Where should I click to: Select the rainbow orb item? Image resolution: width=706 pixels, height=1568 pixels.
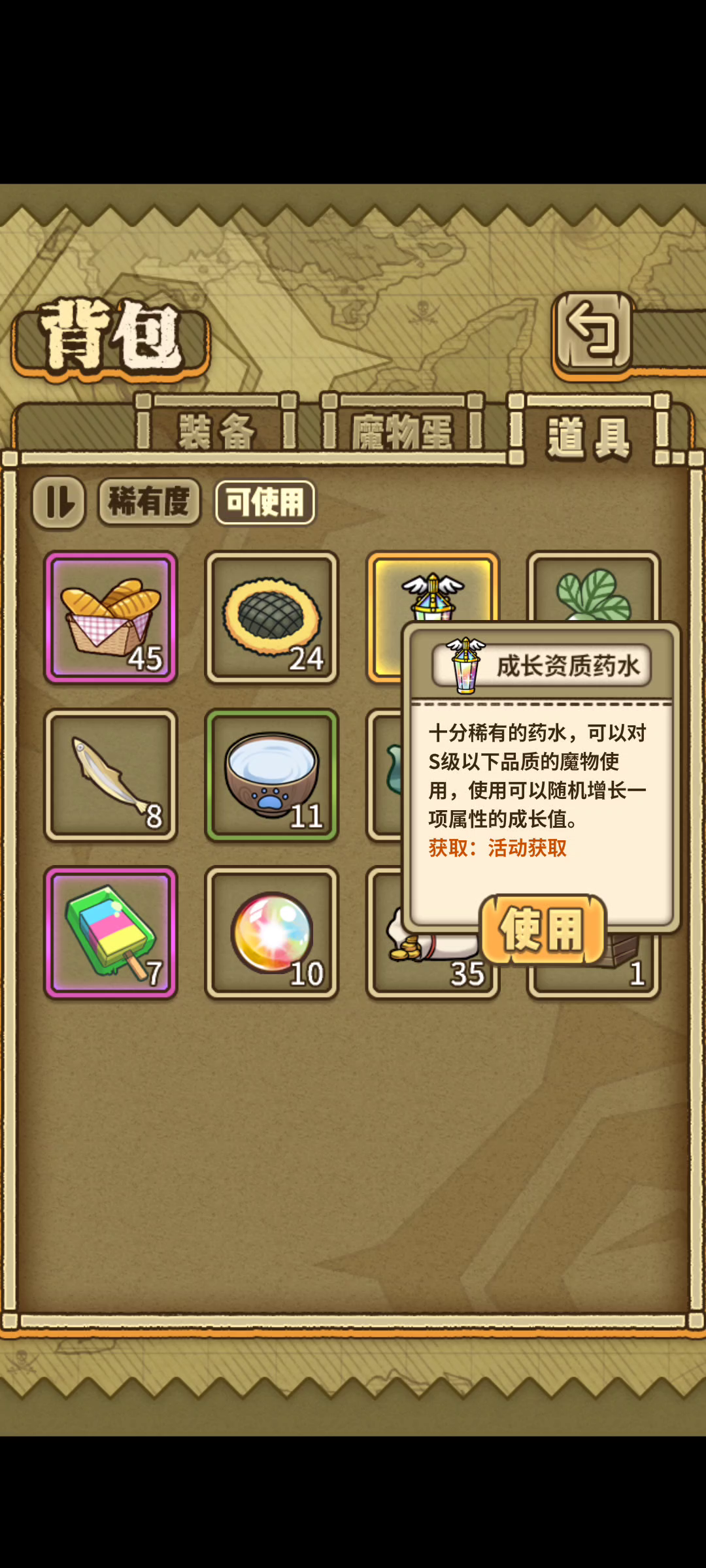click(x=271, y=932)
